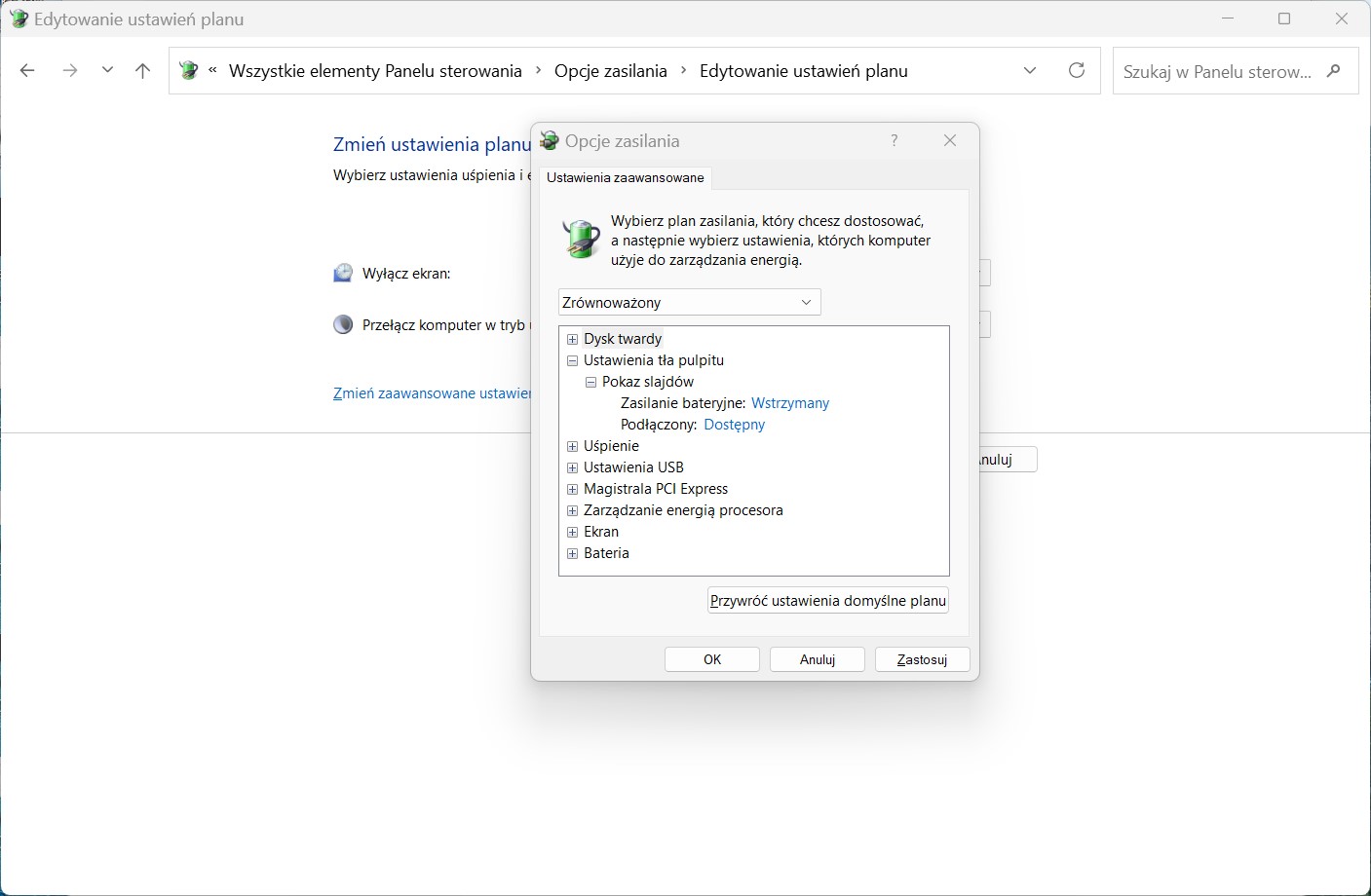1371x896 pixels.
Task: Open the Zrównoważony power plan dropdown
Action: [690, 302]
